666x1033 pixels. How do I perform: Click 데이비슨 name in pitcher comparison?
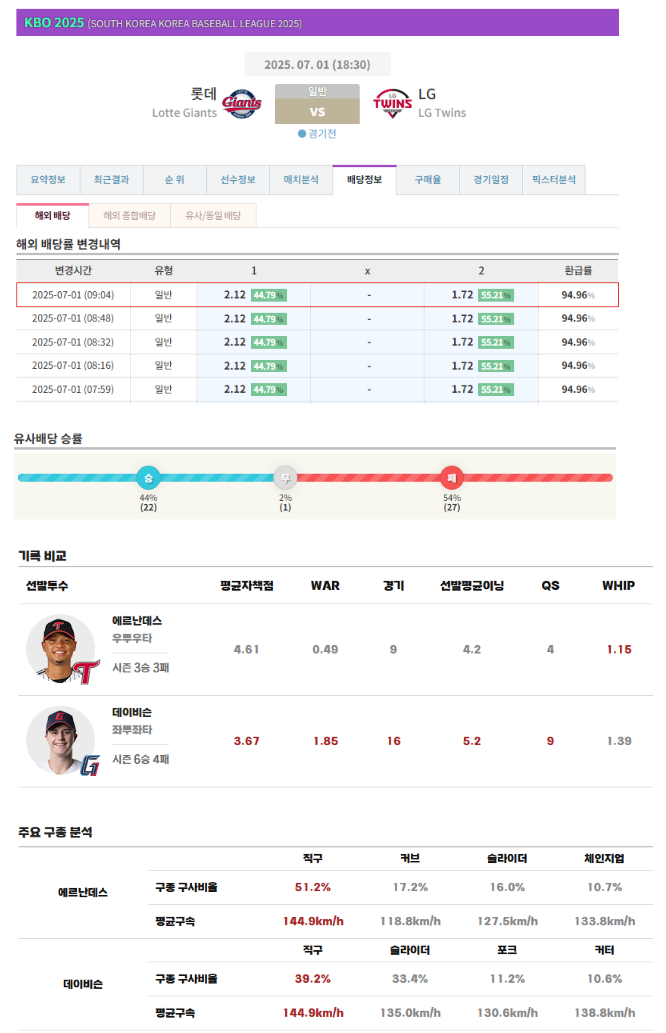point(132,712)
